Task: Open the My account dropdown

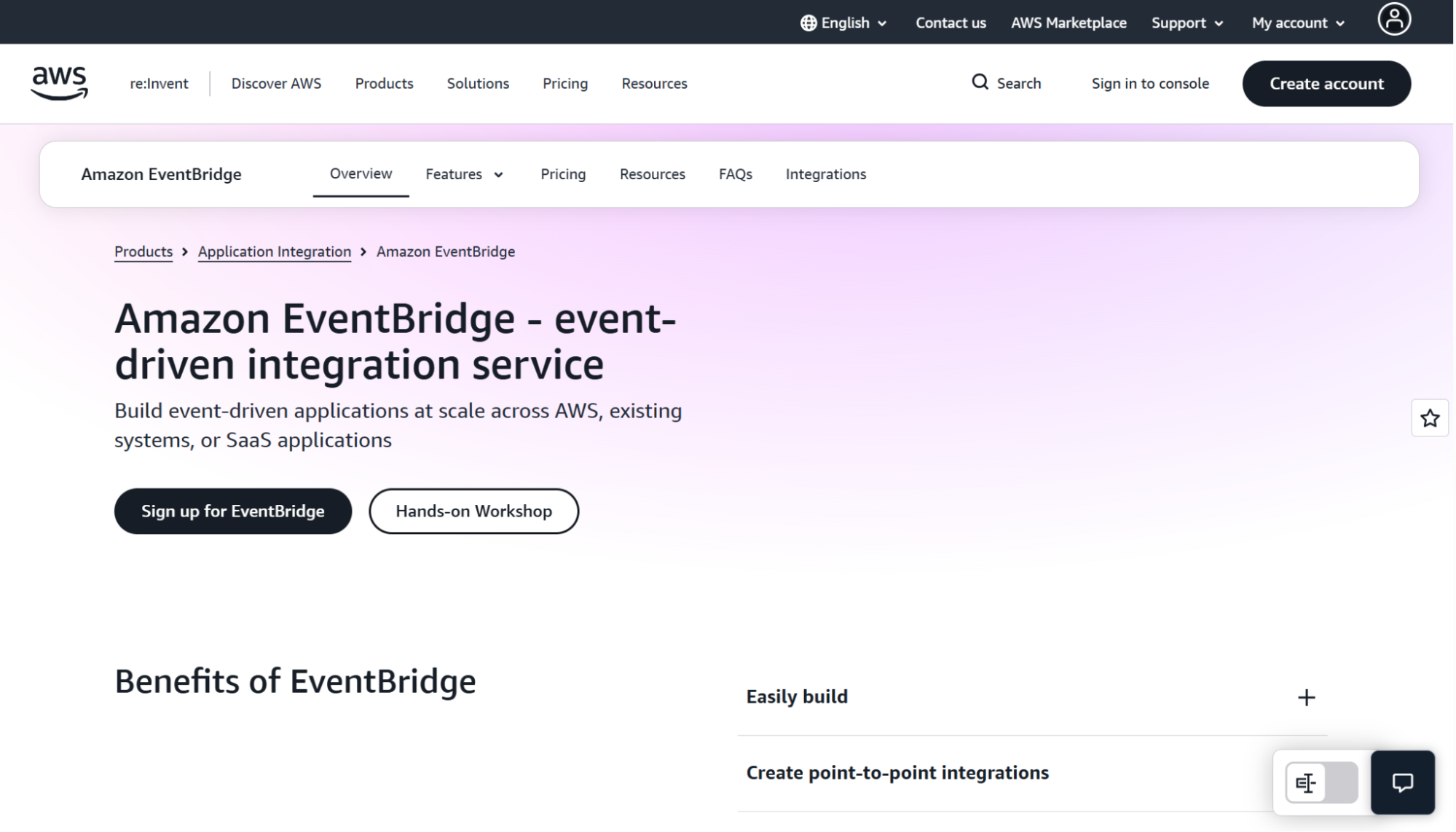Action: click(1298, 23)
